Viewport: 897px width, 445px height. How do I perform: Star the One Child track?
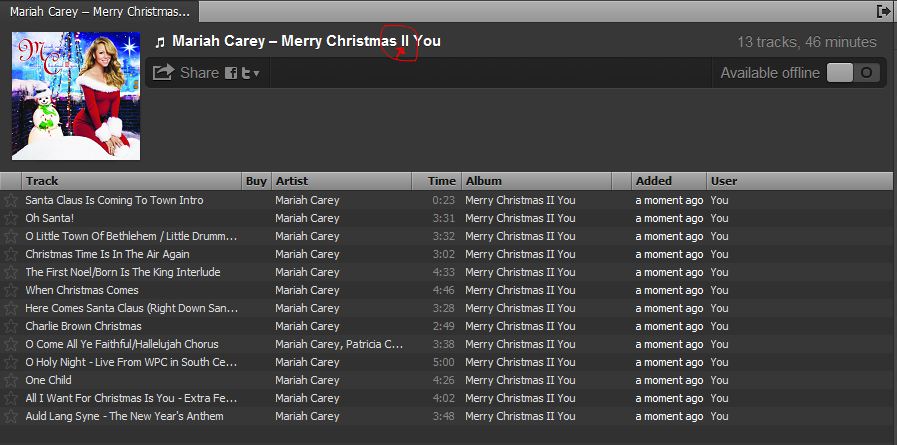(10, 380)
